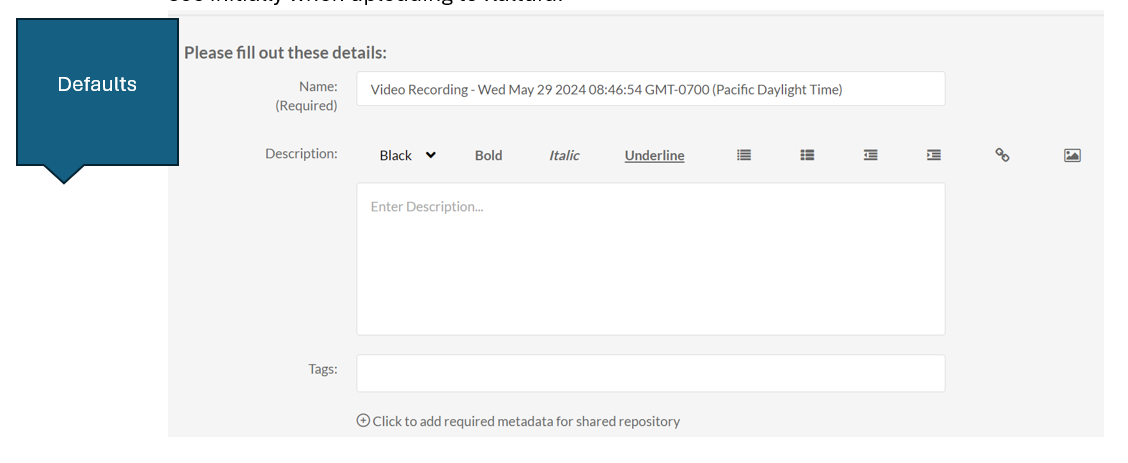Increase indent with the indent icon
This screenshot has width=1128, height=463.
(x=934, y=155)
